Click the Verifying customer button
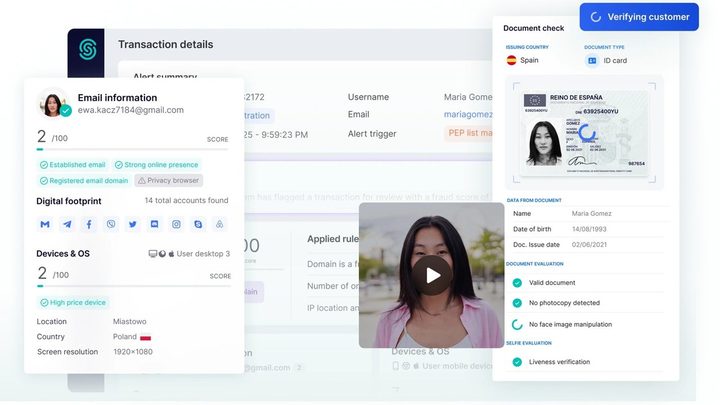Viewport: 720px width, 405px height. pos(639,17)
